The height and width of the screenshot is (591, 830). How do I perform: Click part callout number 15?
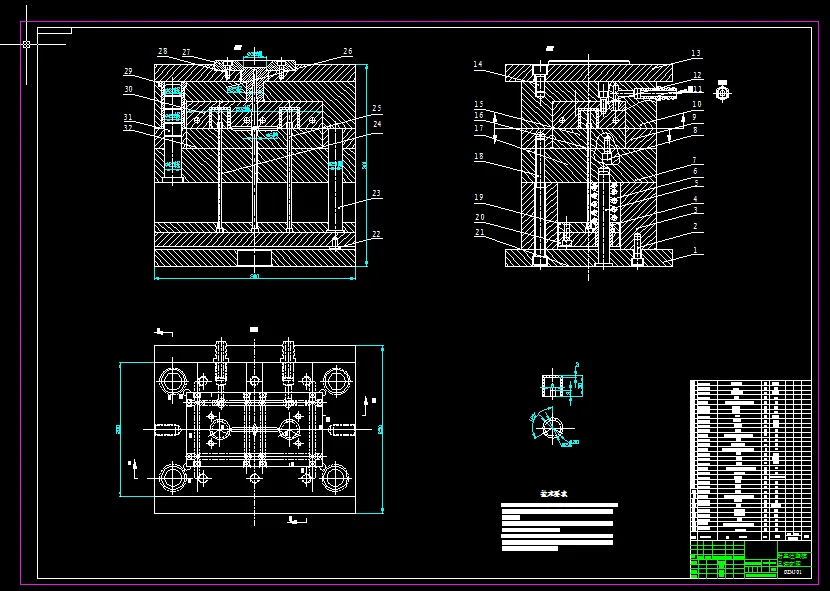coord(479,104)
